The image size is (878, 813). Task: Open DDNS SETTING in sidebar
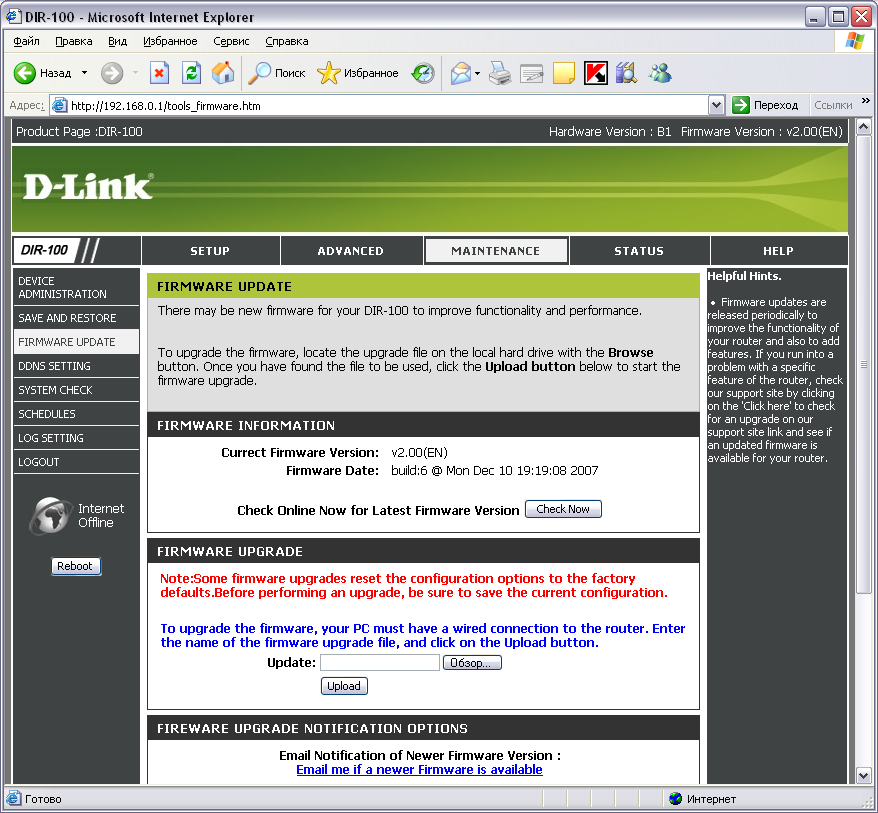tap(76, 366)
